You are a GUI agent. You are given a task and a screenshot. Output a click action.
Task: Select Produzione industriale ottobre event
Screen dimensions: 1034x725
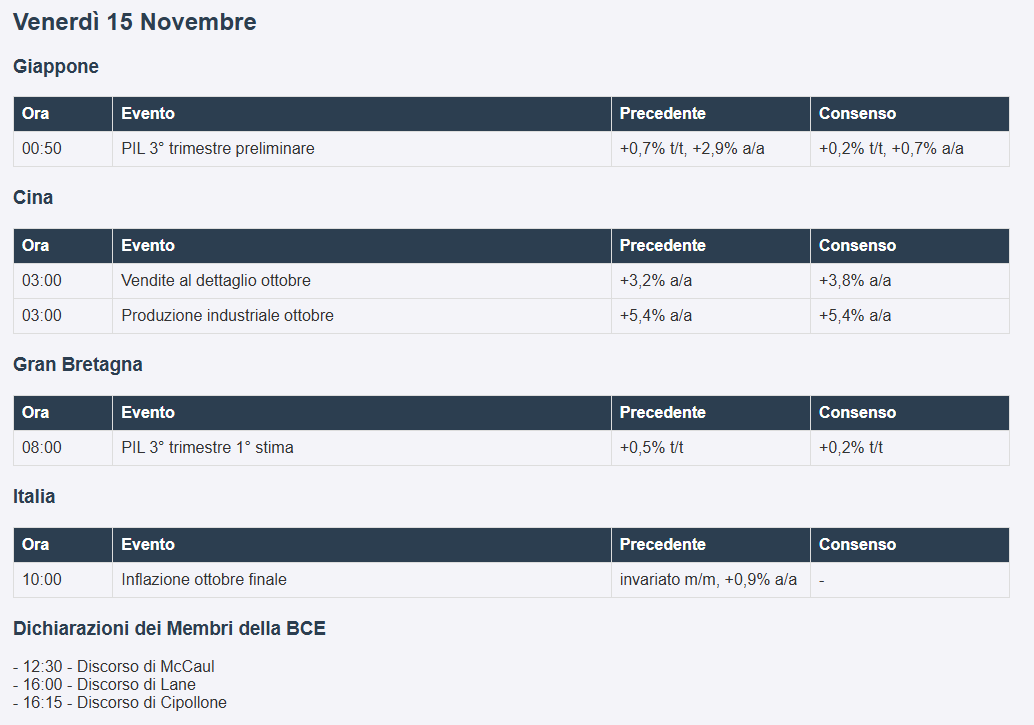pos(228,315)
